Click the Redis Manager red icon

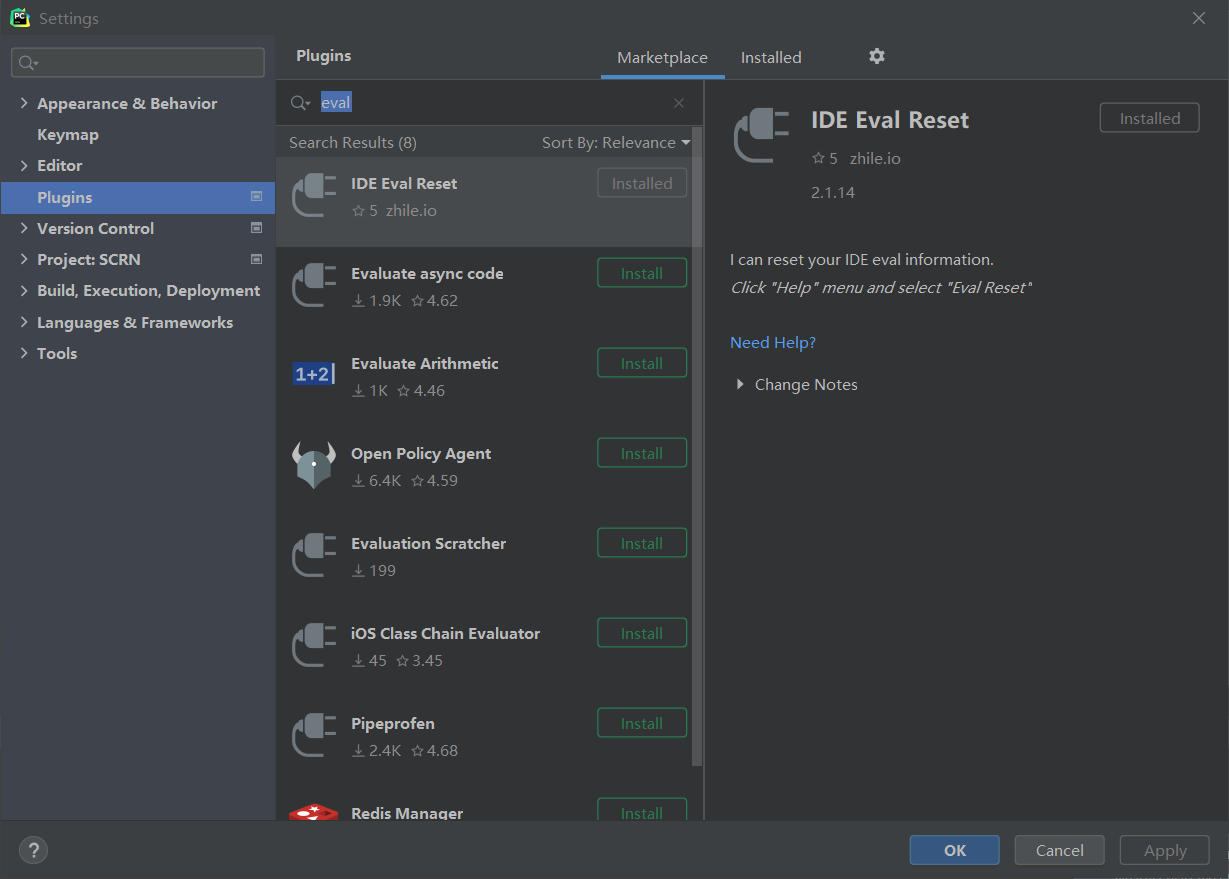tap(313, 811)
